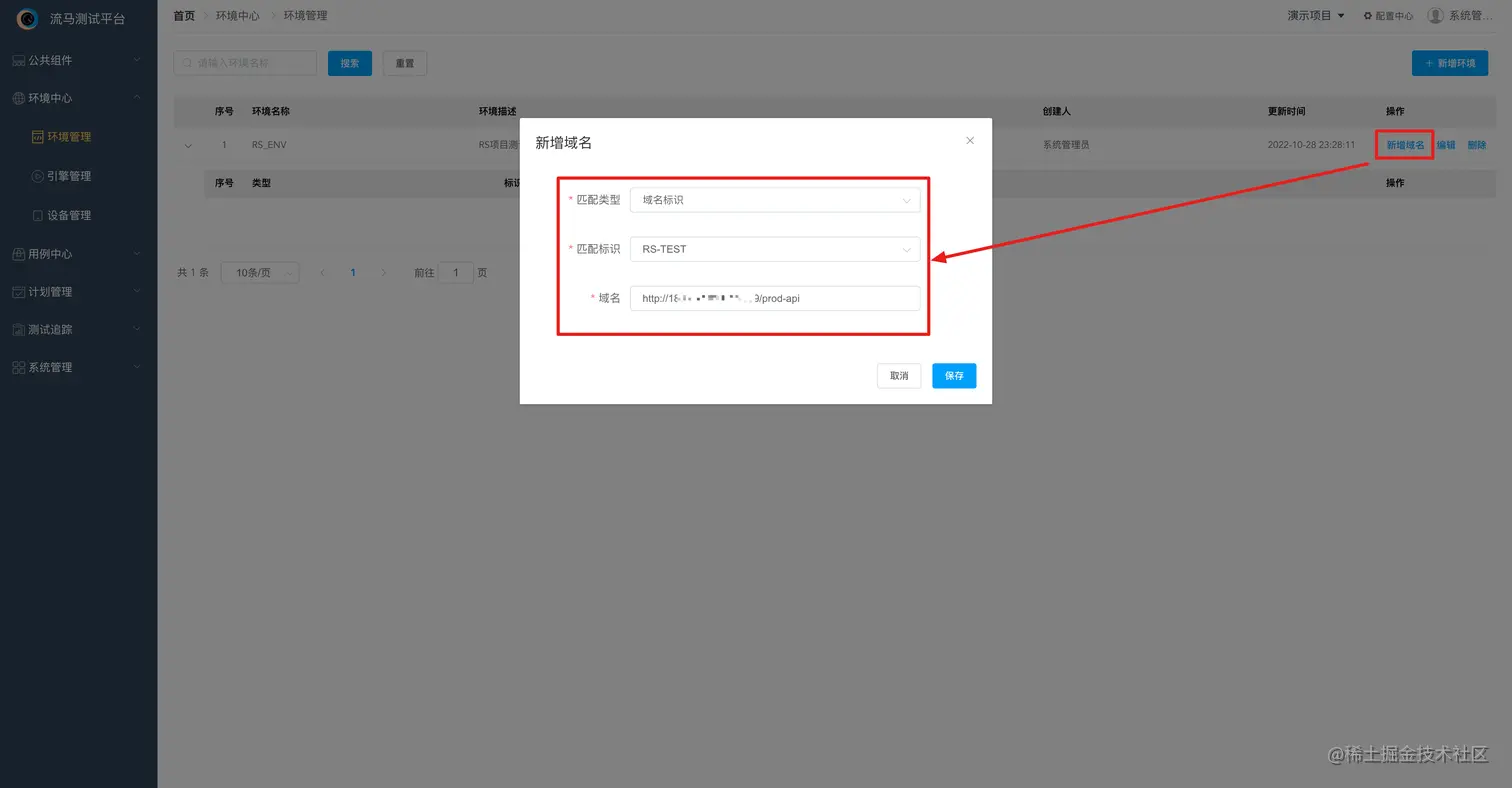Click the 环境管理 menu icon
Screen dimensions: 1512x788
(x=38, y=137)
